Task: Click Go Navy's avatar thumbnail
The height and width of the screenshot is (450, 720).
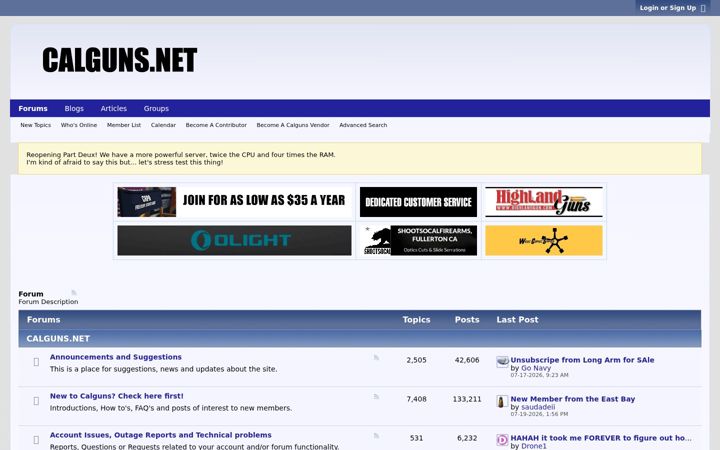Action: coord(502,362)
